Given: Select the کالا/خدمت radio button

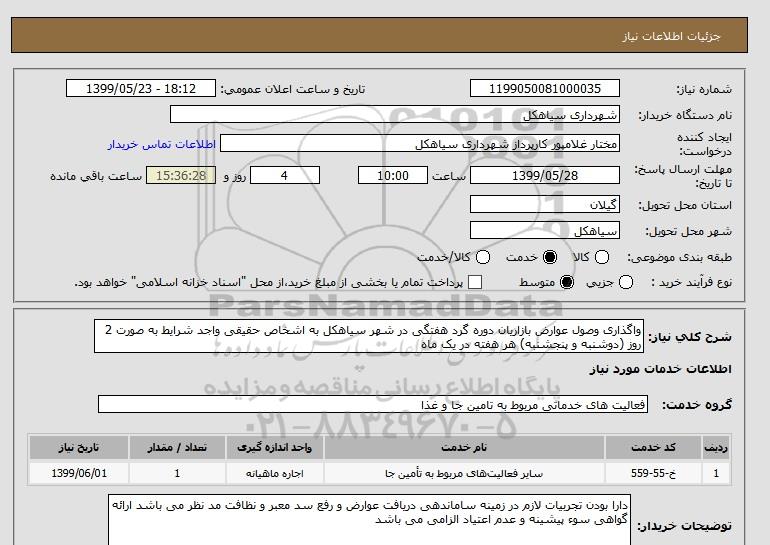Looking at the screenshot, I should tap(483, 257).
